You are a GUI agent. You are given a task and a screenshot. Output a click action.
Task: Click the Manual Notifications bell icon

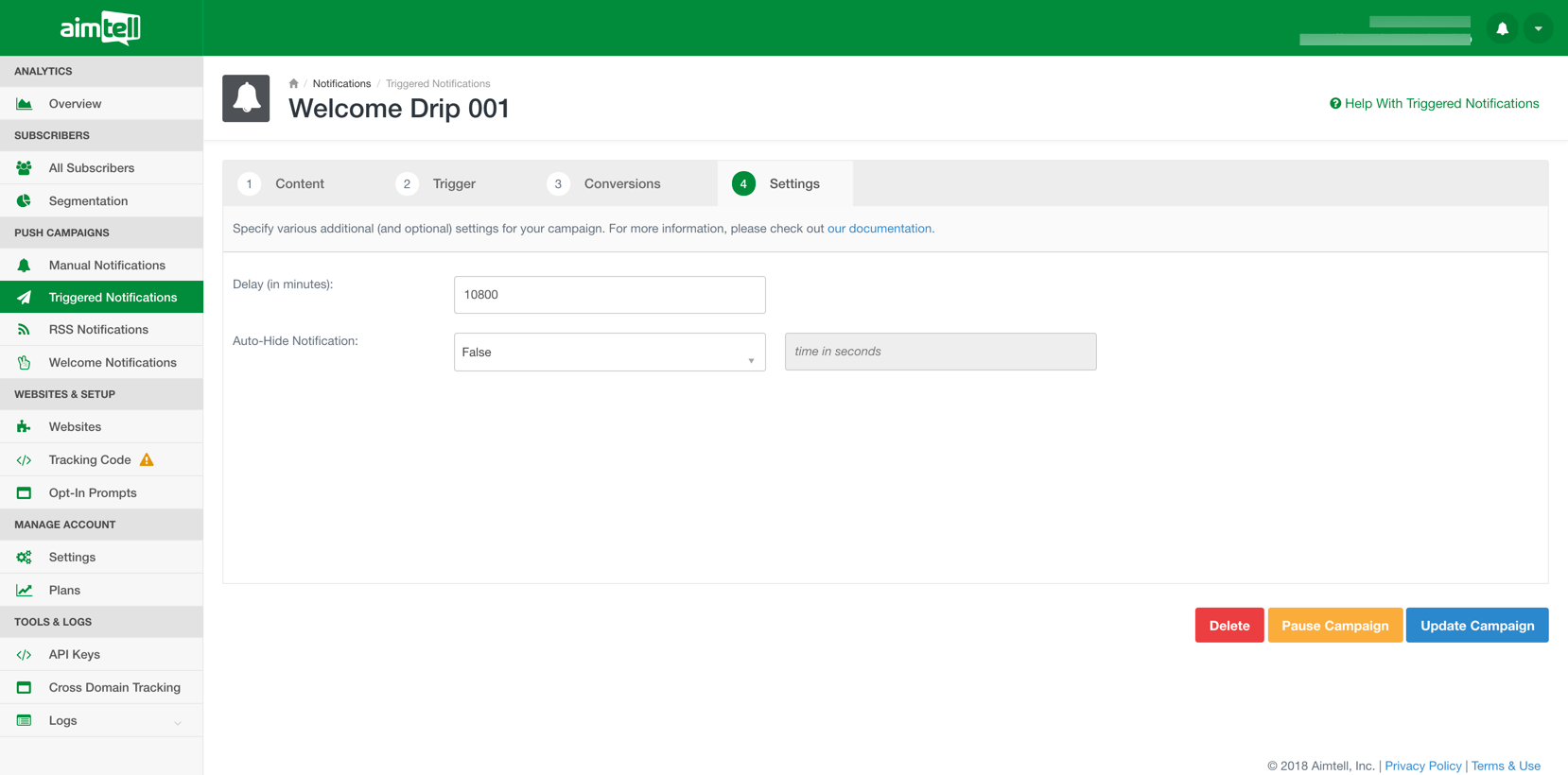(24, 266)
